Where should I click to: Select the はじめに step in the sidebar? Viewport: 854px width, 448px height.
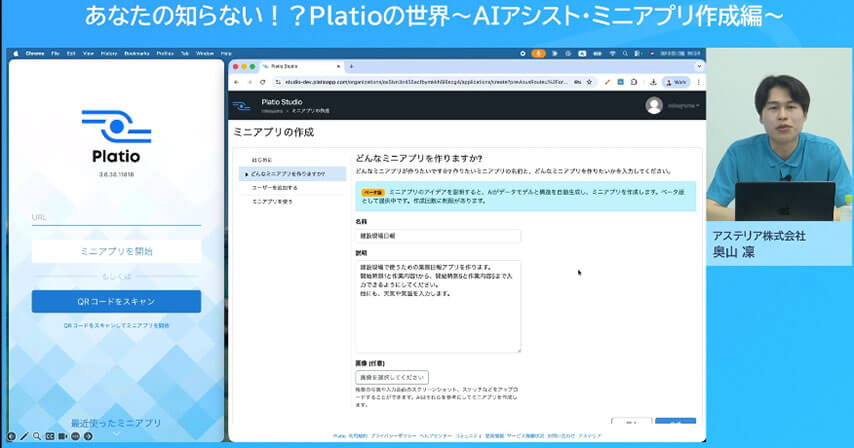(261, 160)
